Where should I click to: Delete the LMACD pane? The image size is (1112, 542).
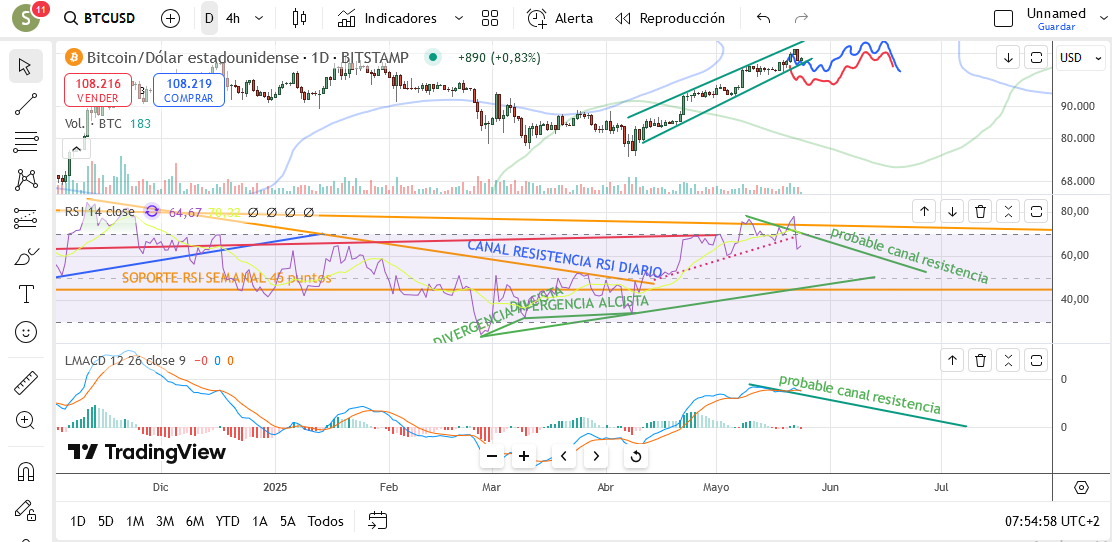tap(981, 360)
